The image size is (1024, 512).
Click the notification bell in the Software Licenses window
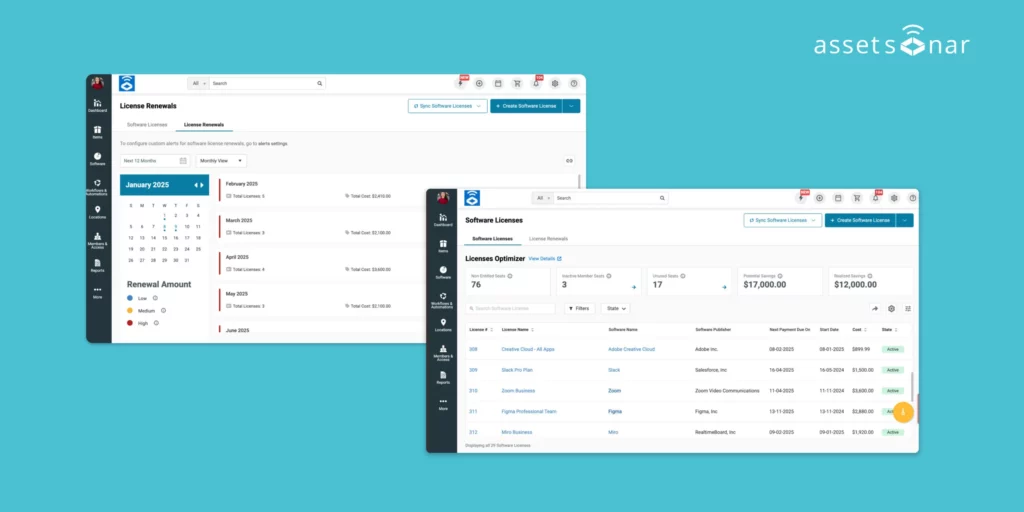[876, 198]
